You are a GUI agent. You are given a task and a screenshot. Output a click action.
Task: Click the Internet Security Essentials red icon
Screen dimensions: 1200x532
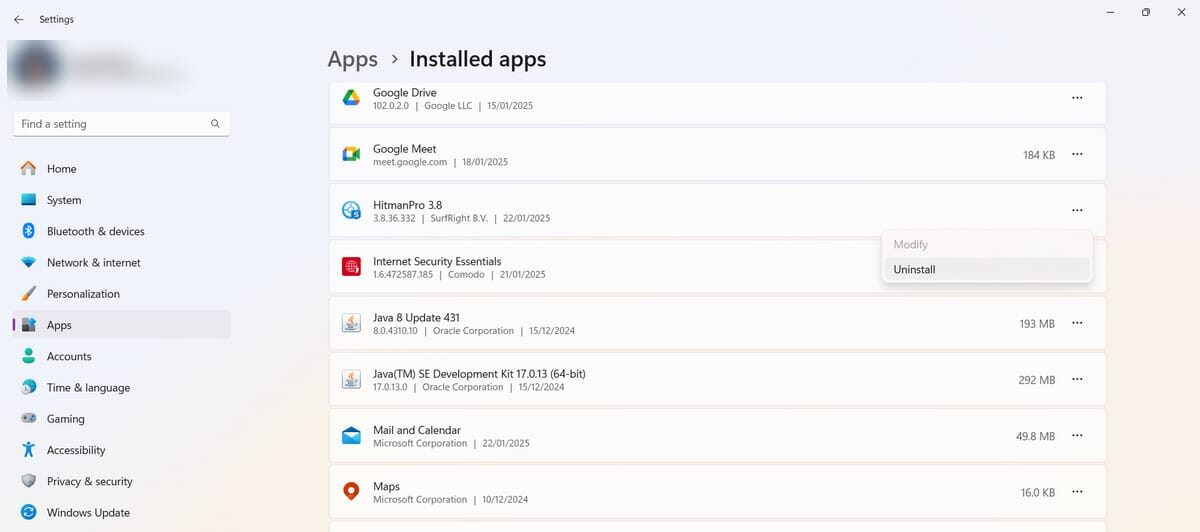(x=351, y=266)
